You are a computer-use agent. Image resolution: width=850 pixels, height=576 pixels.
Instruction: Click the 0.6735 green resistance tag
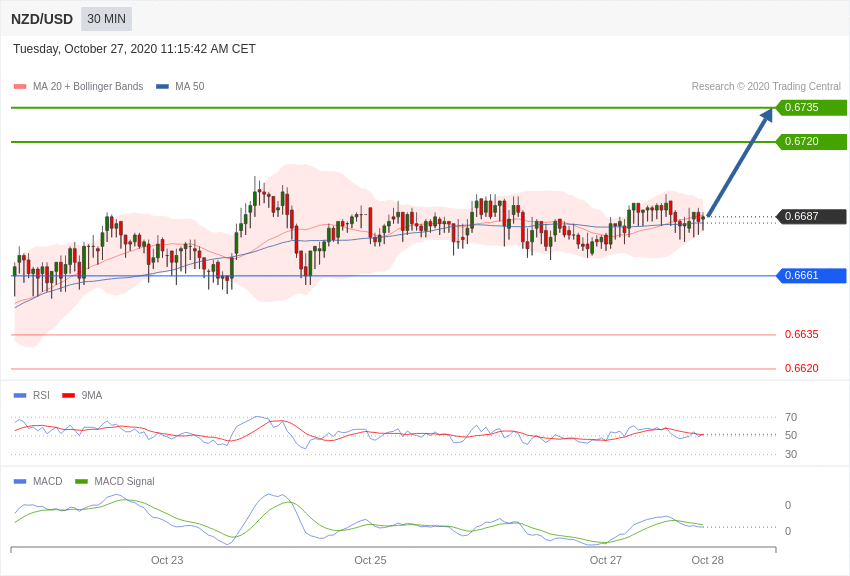[x=810, y=107]
